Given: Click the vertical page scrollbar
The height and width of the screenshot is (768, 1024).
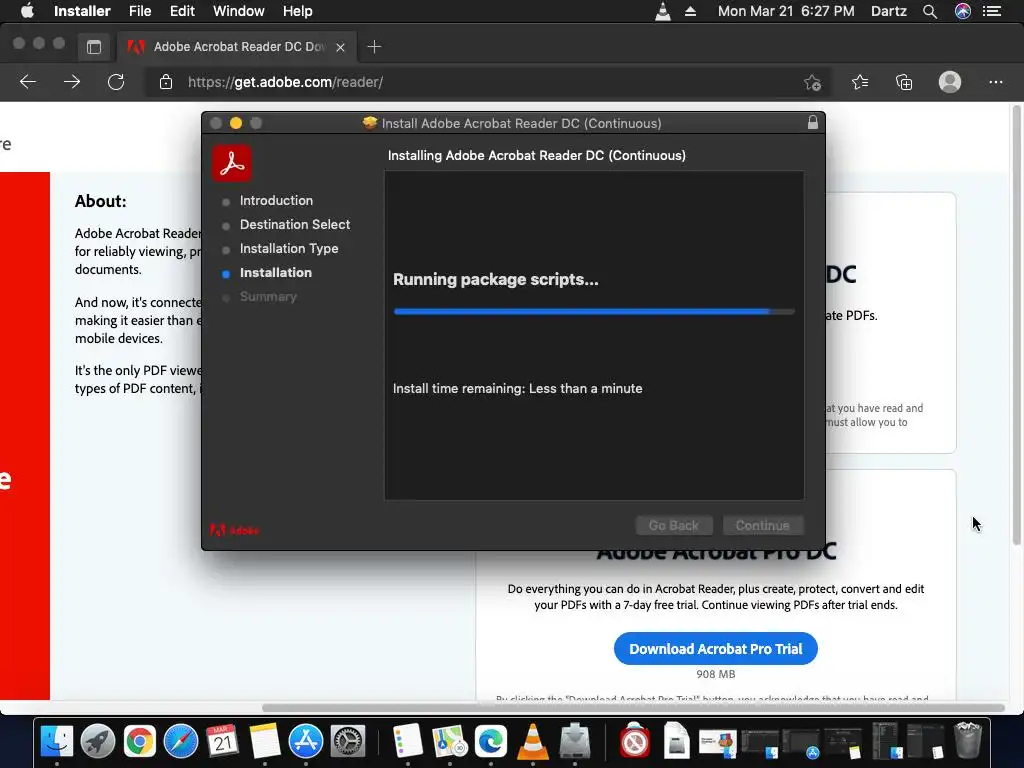Looking at the screenshot, I should 1016,325.
